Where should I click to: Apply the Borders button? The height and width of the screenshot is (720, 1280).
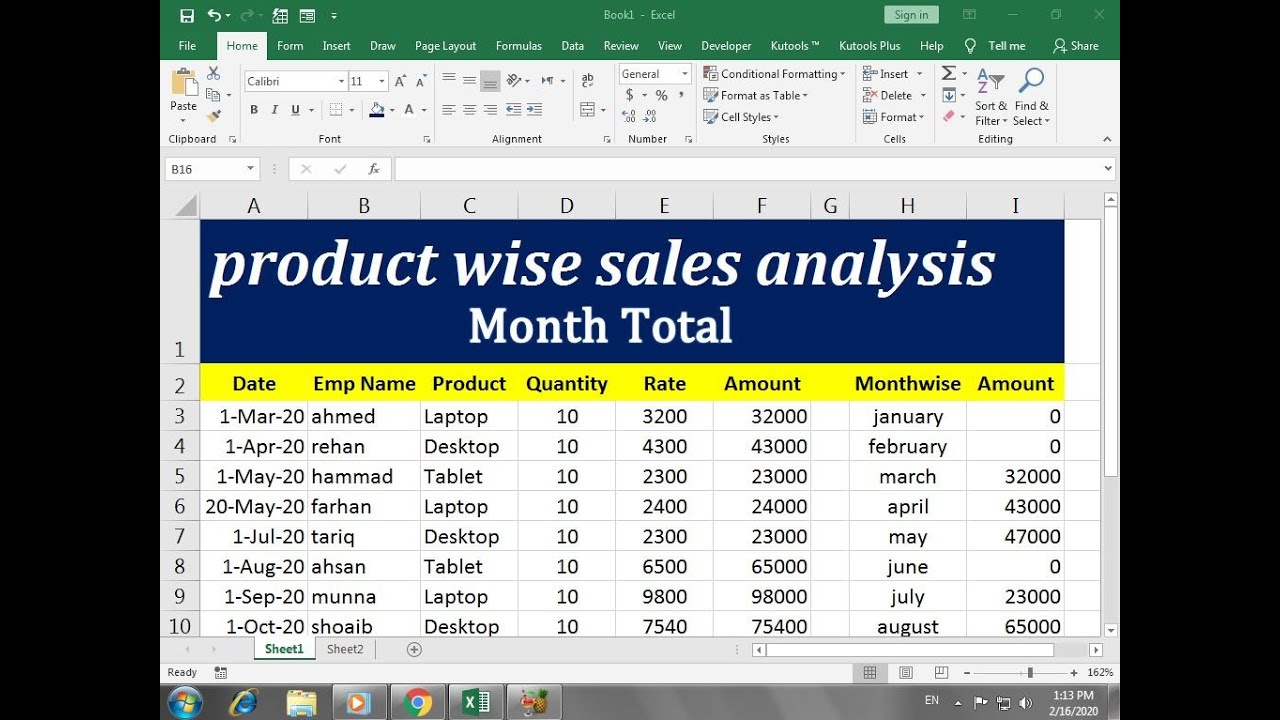[336, 110]
